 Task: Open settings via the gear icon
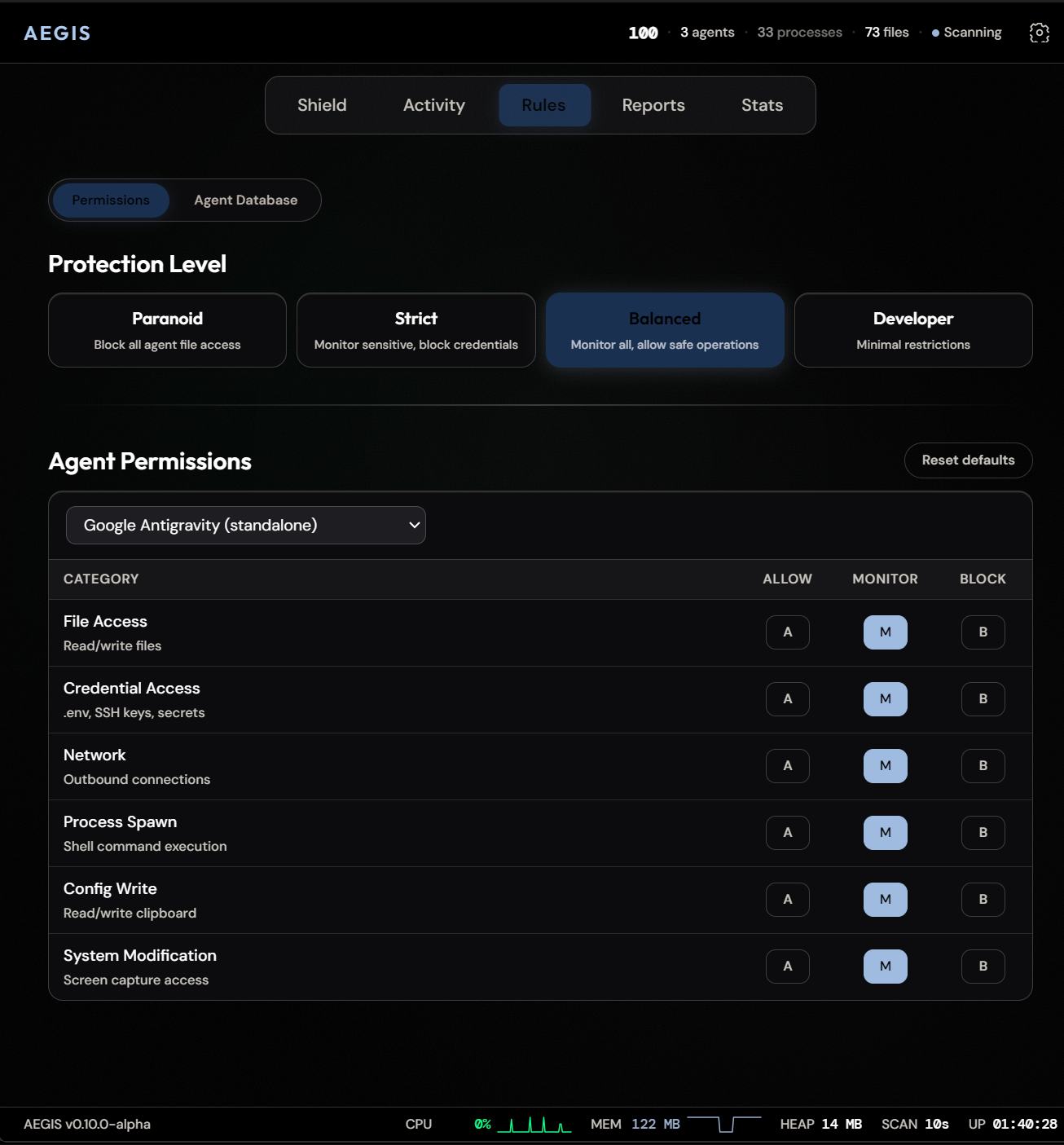pyautogui.click(x=1039, y=33)
